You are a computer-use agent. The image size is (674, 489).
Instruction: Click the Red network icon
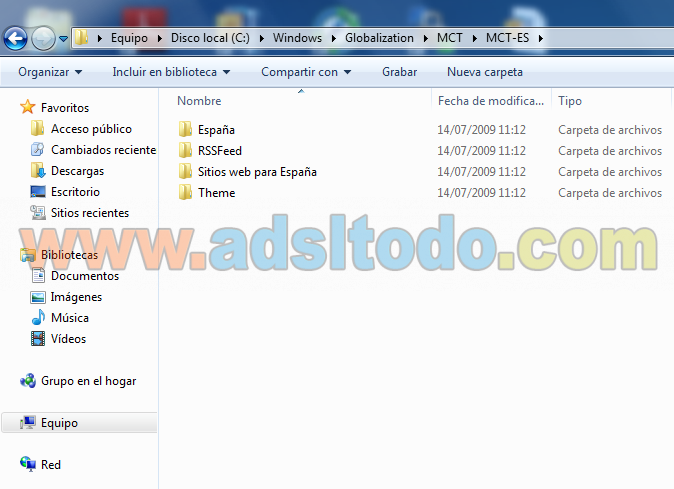tap(28, 464)
